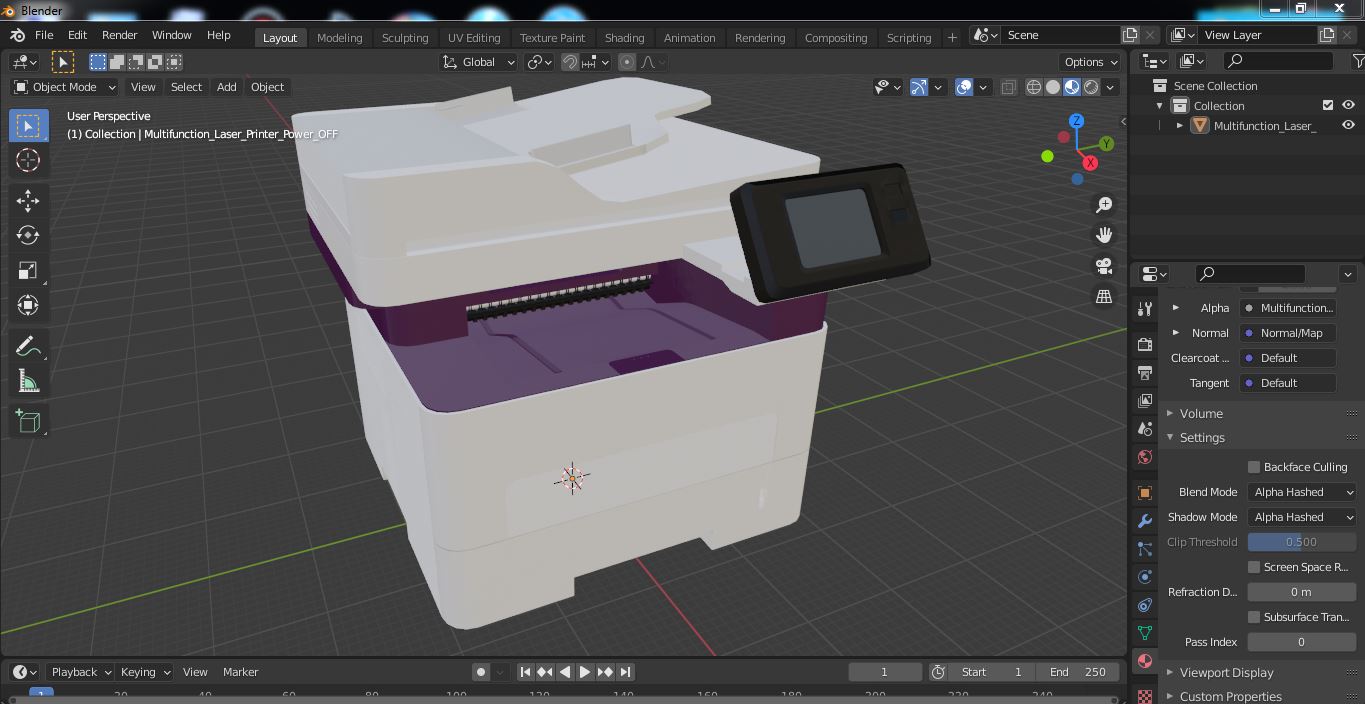Switch to Rendered viewport shading
Viewport: 1365px width, 704px height.
[1091, 87]
